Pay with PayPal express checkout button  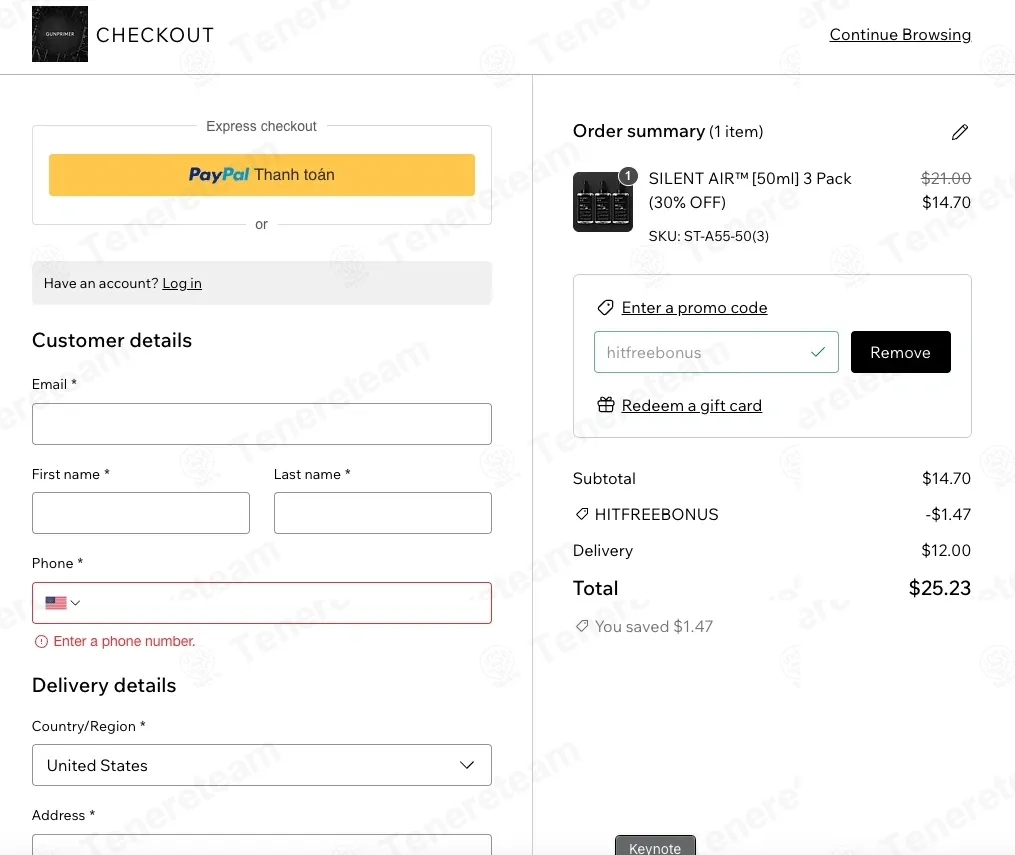click(x=262, y=175)
